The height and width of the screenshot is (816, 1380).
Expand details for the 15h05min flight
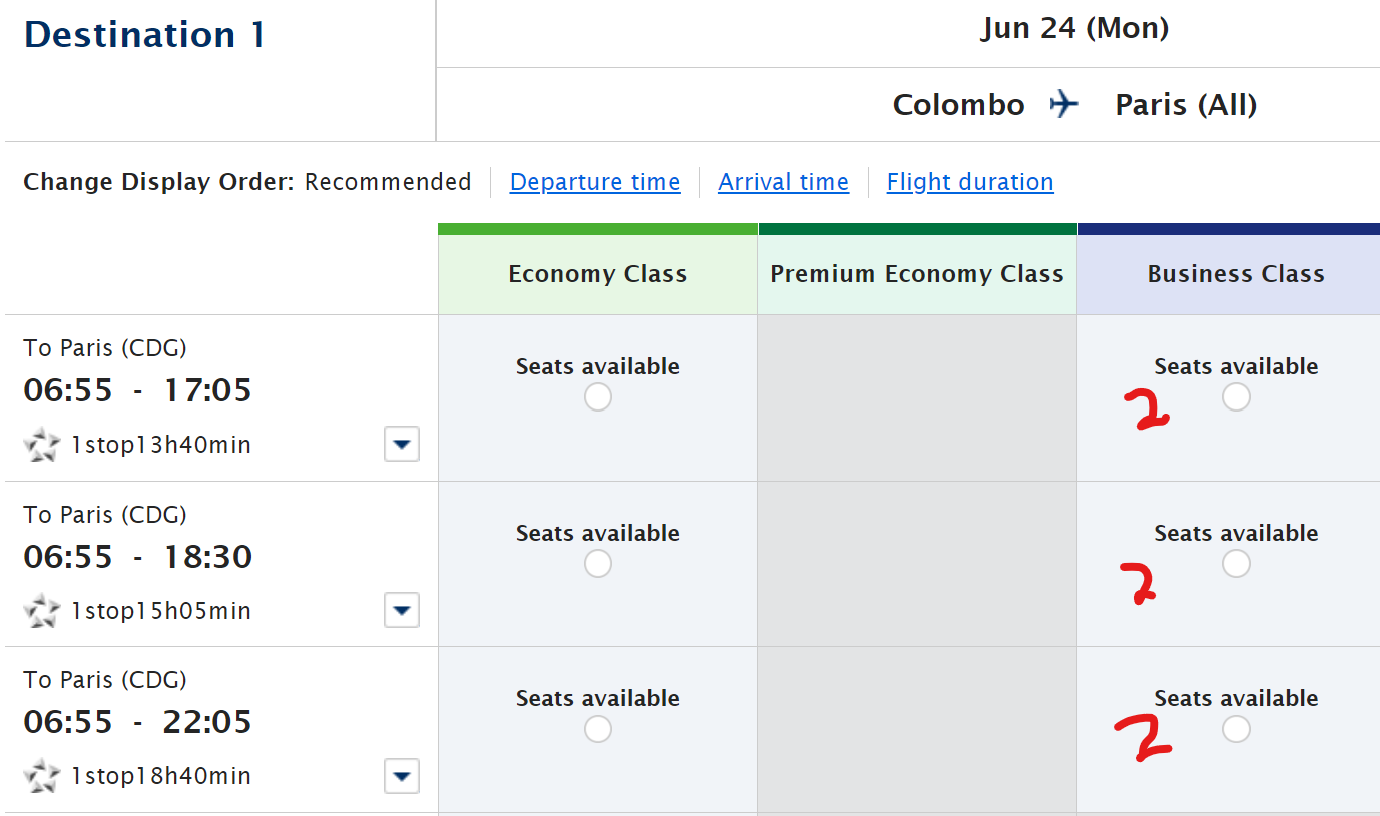click(x=402, y=610)
